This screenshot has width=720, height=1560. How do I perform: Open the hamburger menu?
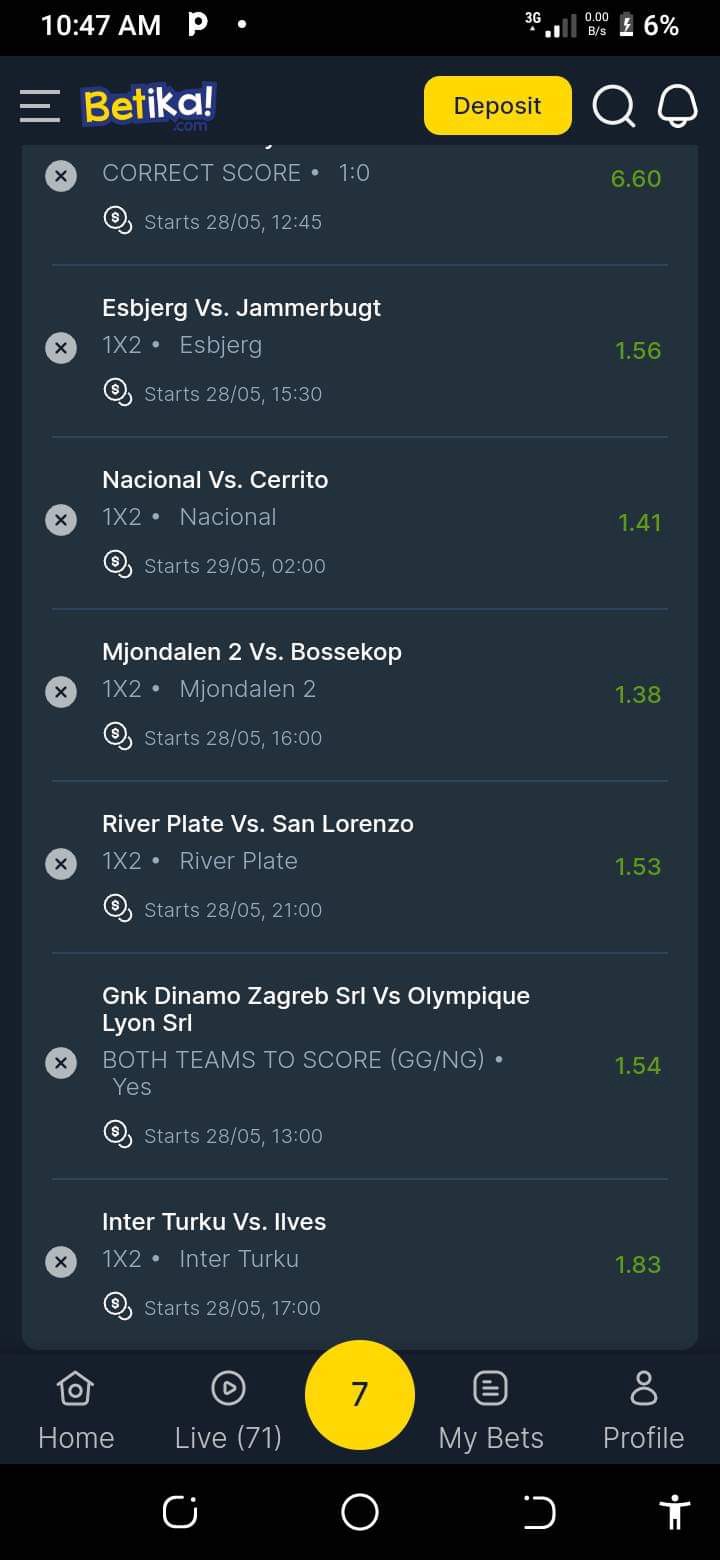(40, 106)
